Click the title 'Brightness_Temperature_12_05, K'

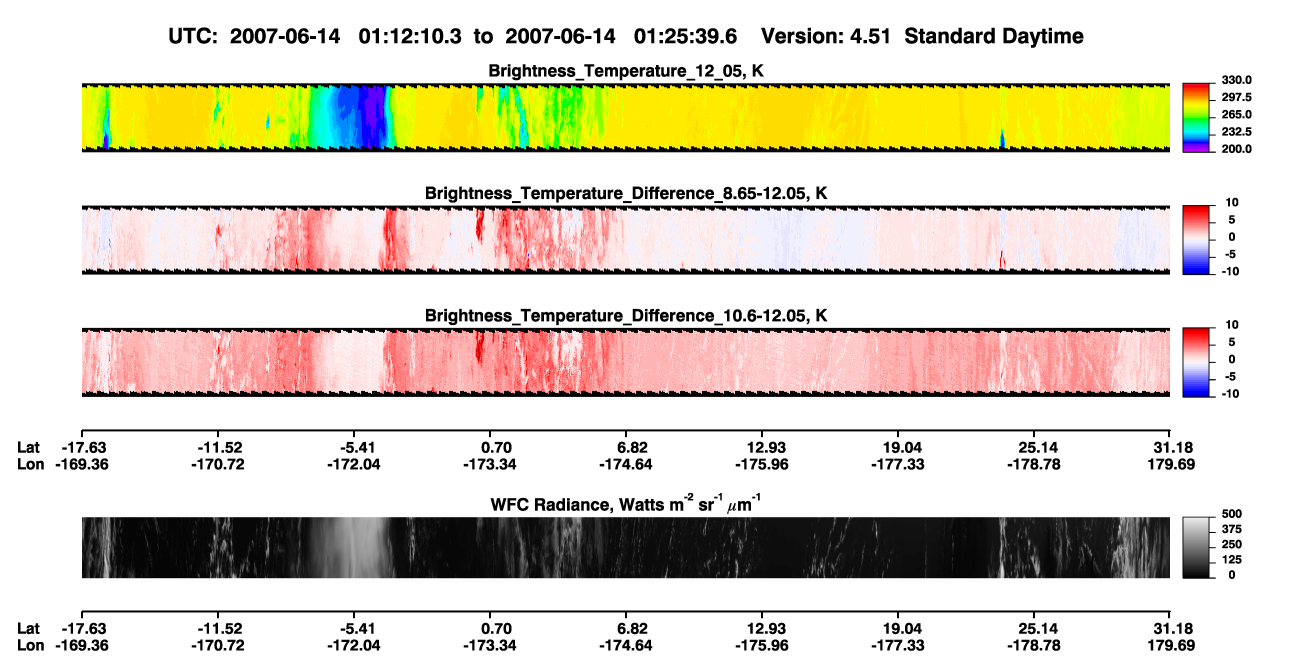[626, 71]
